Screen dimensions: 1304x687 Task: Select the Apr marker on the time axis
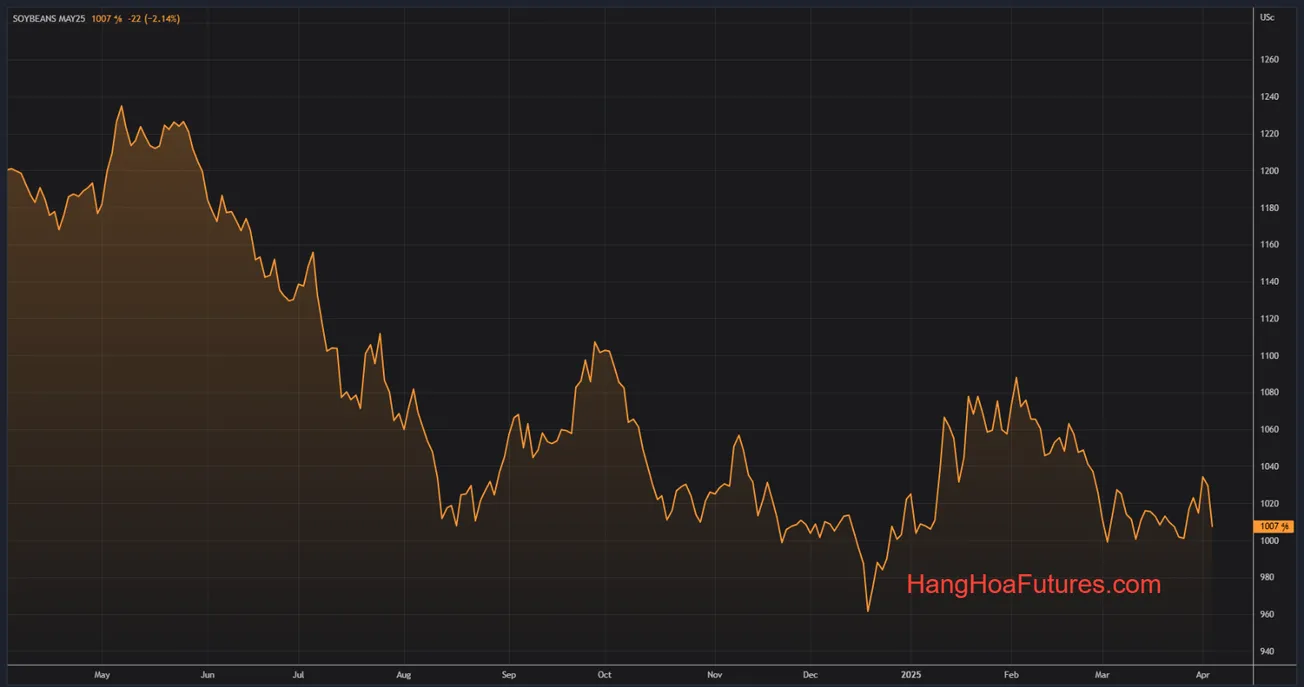pyautogui.click(x=1202, y=675)
